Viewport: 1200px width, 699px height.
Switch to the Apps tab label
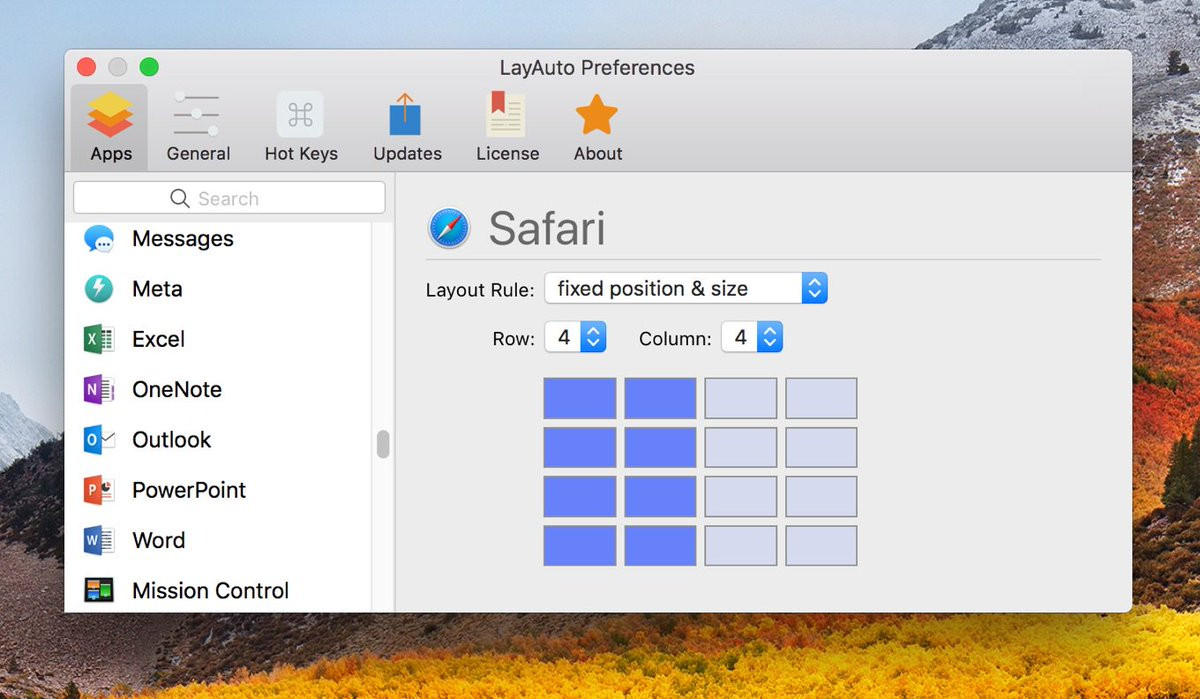(x=111, y=154)
